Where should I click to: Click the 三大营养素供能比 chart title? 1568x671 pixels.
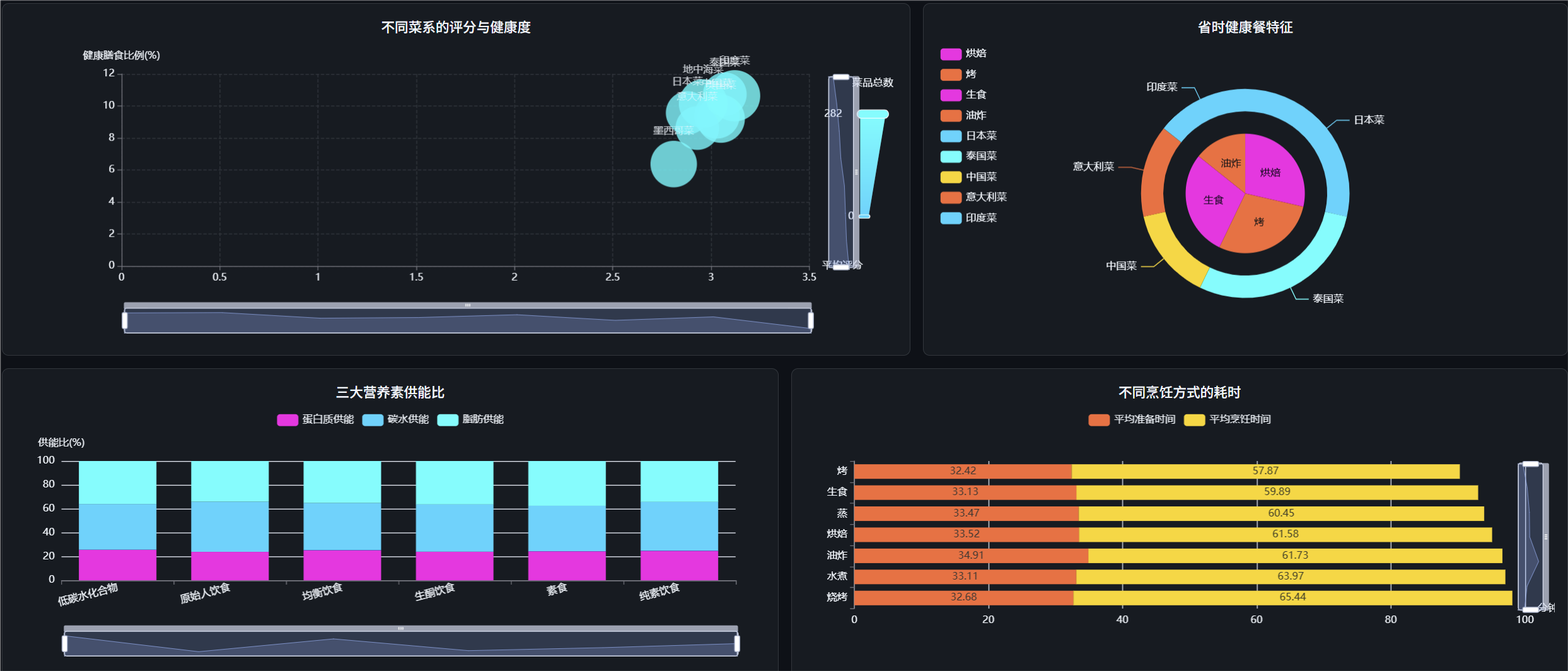pos(390,392)
